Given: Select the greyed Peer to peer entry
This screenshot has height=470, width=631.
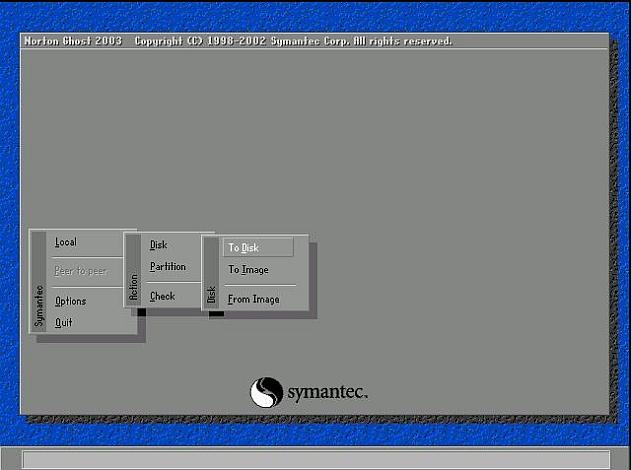Looking at the screenshot, I should point(80,271).
